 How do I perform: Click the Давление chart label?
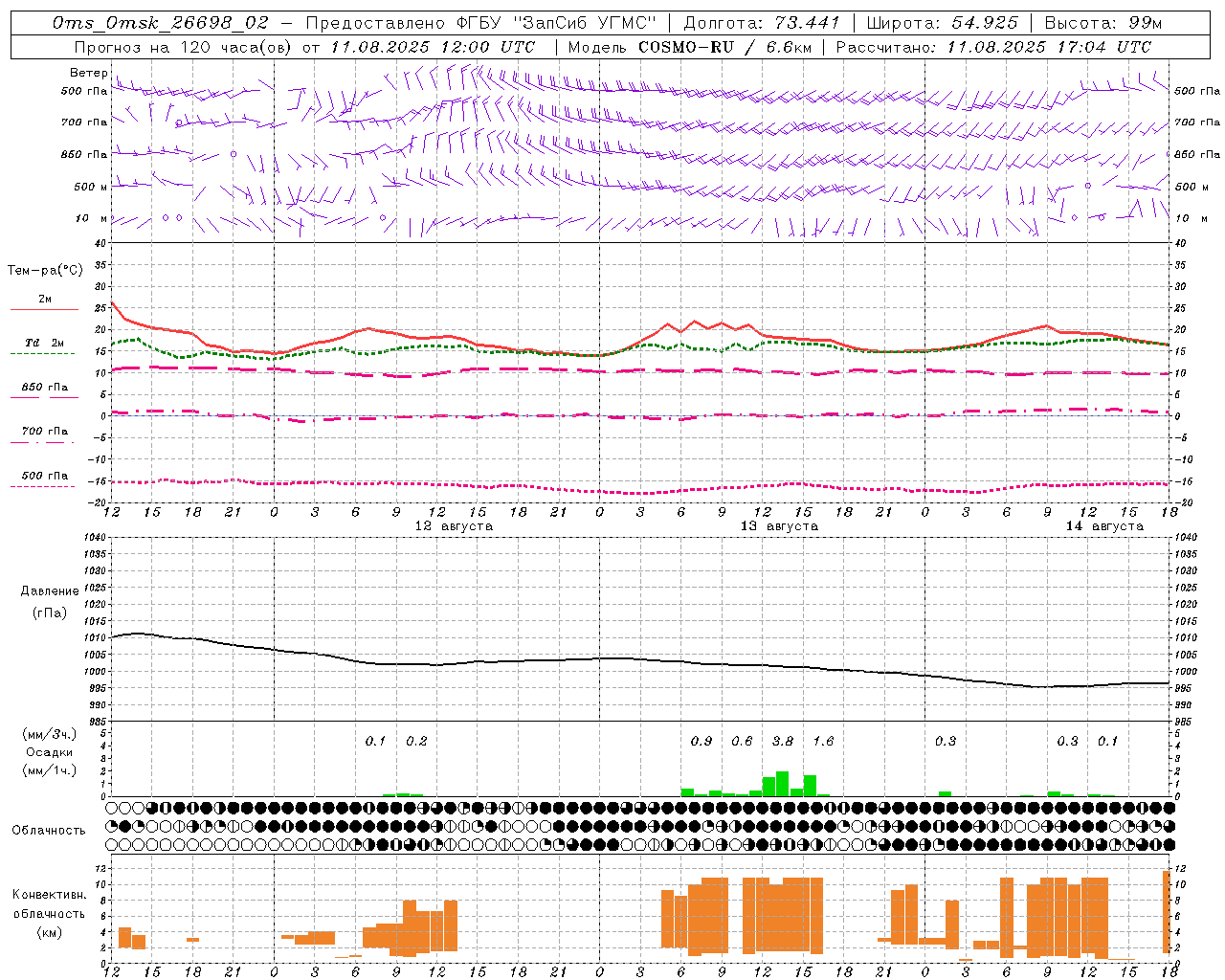tap(50, 591)
